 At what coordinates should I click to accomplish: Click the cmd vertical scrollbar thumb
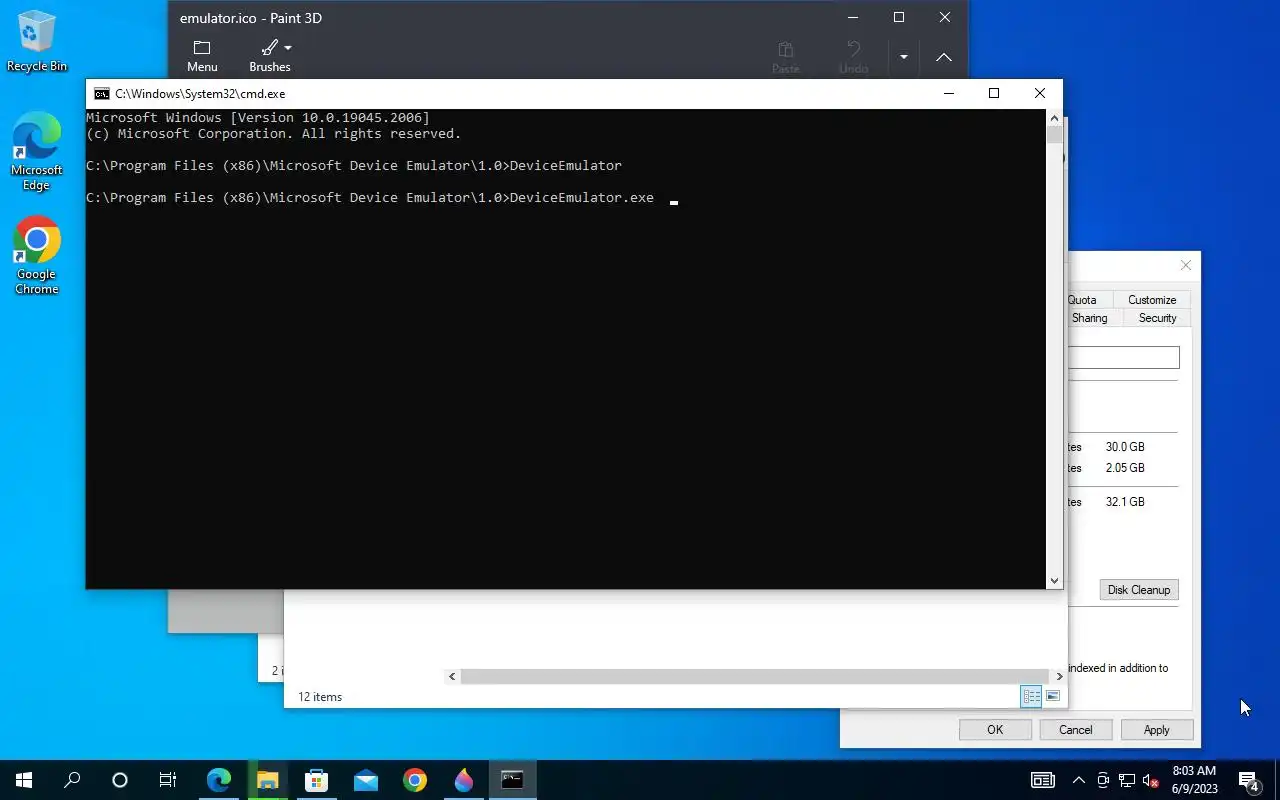coord(1054,135)
